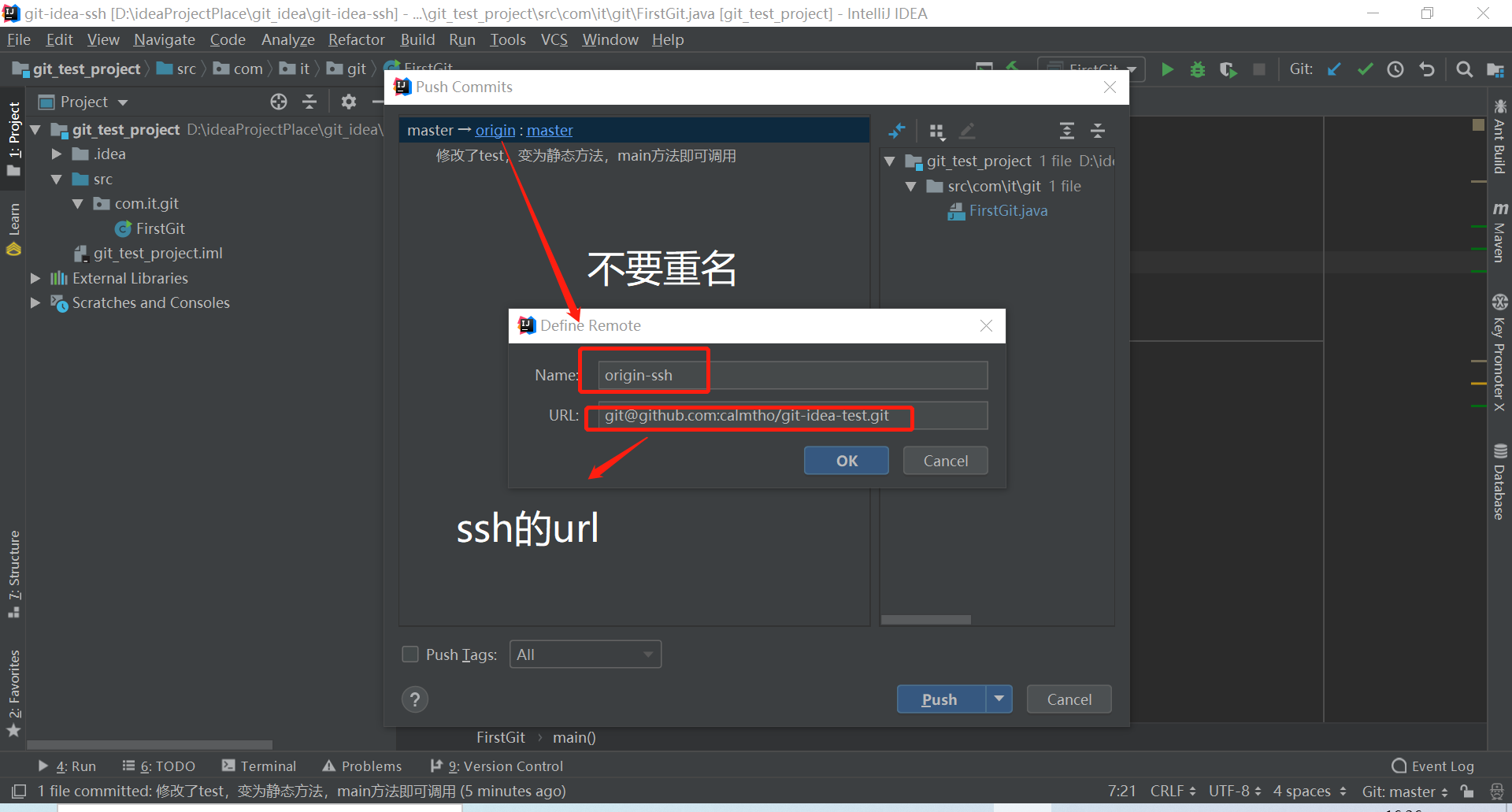Screen dimensions: 1512x812
Task: Toggle tool window bars icon at bottom-left
Action: coord(19,791)
